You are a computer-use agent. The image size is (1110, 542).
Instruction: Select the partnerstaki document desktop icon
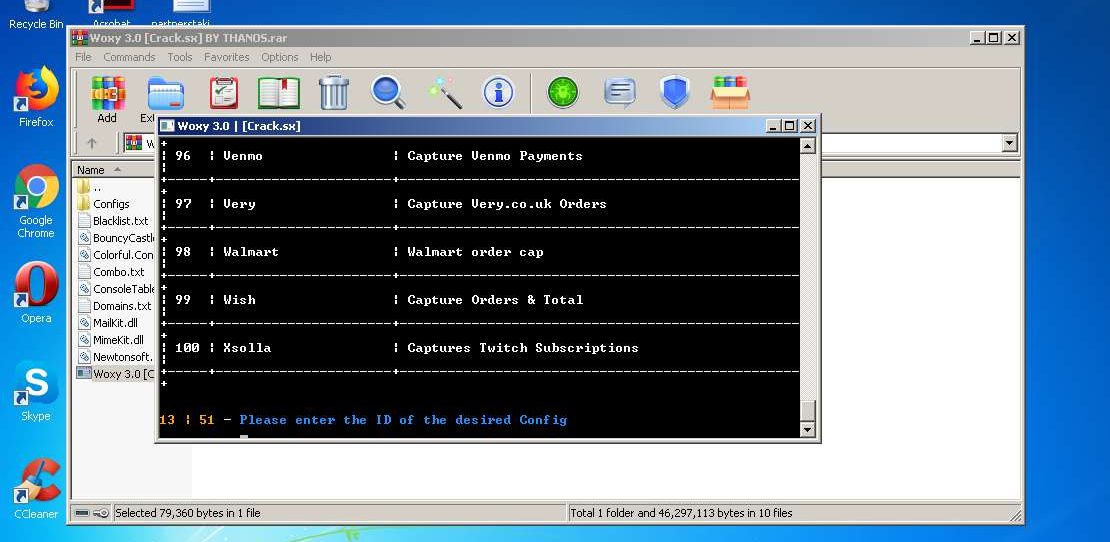(x=181, y=13)
